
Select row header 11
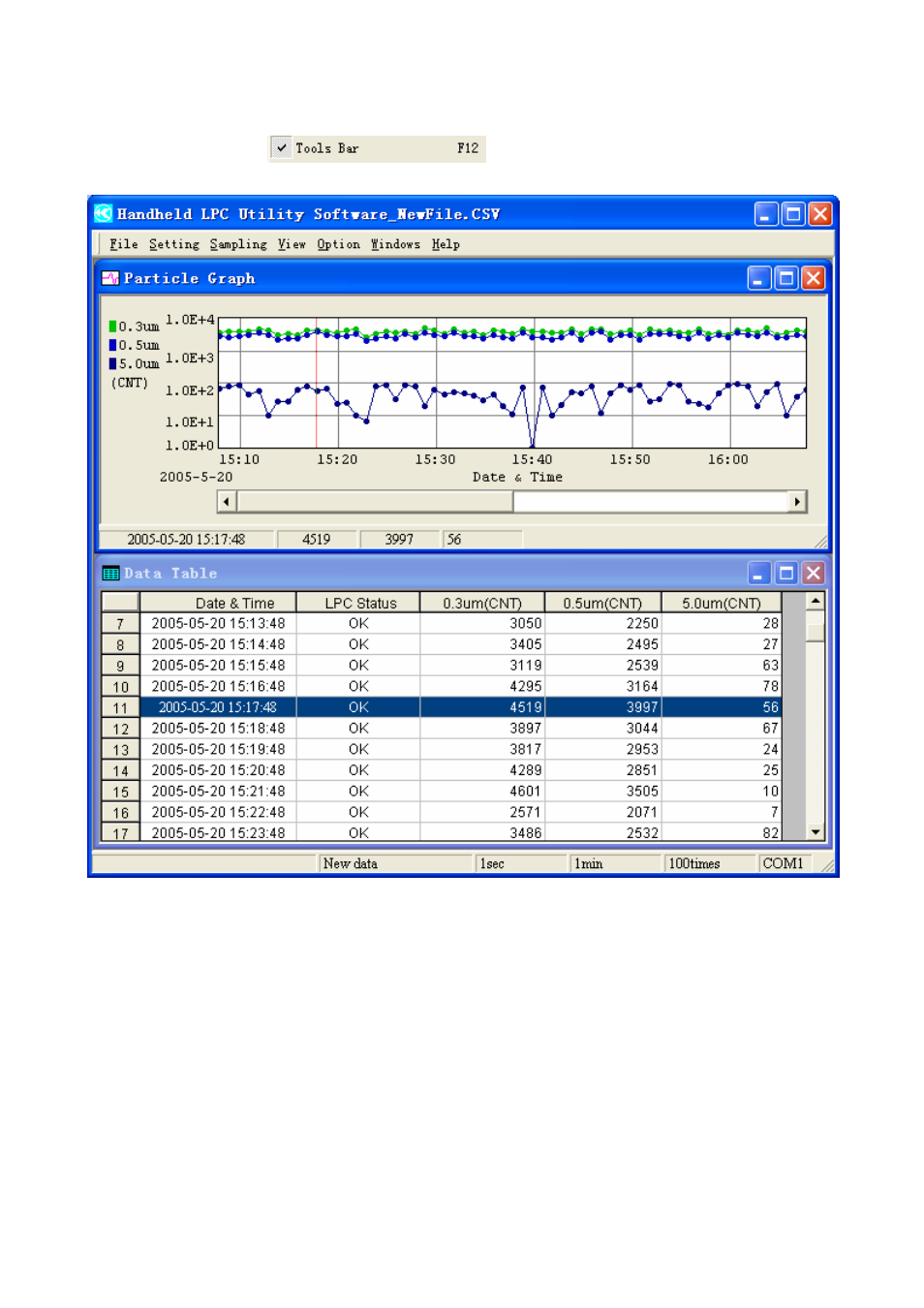click(x=120, y=708)
